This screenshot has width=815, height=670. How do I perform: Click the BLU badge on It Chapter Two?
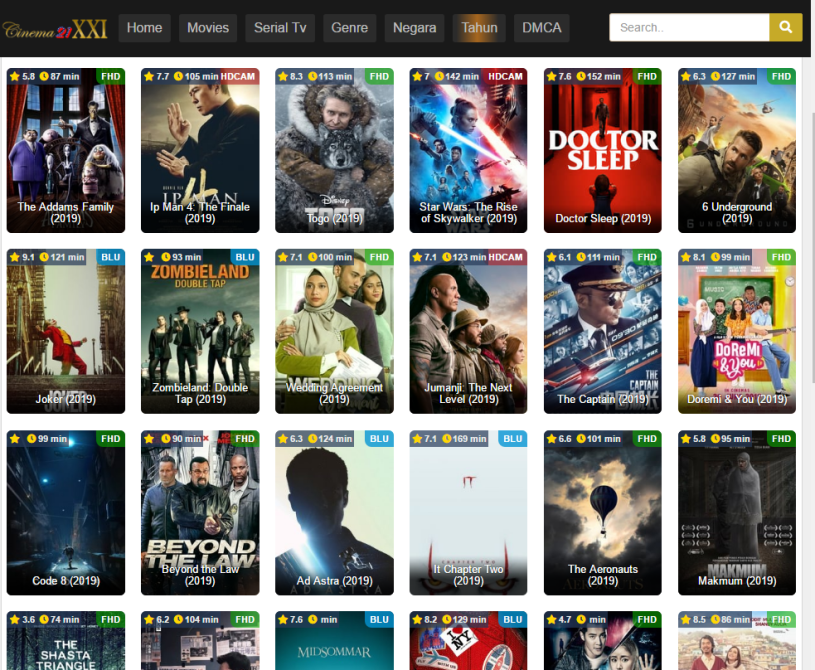[x=513, y=439]
